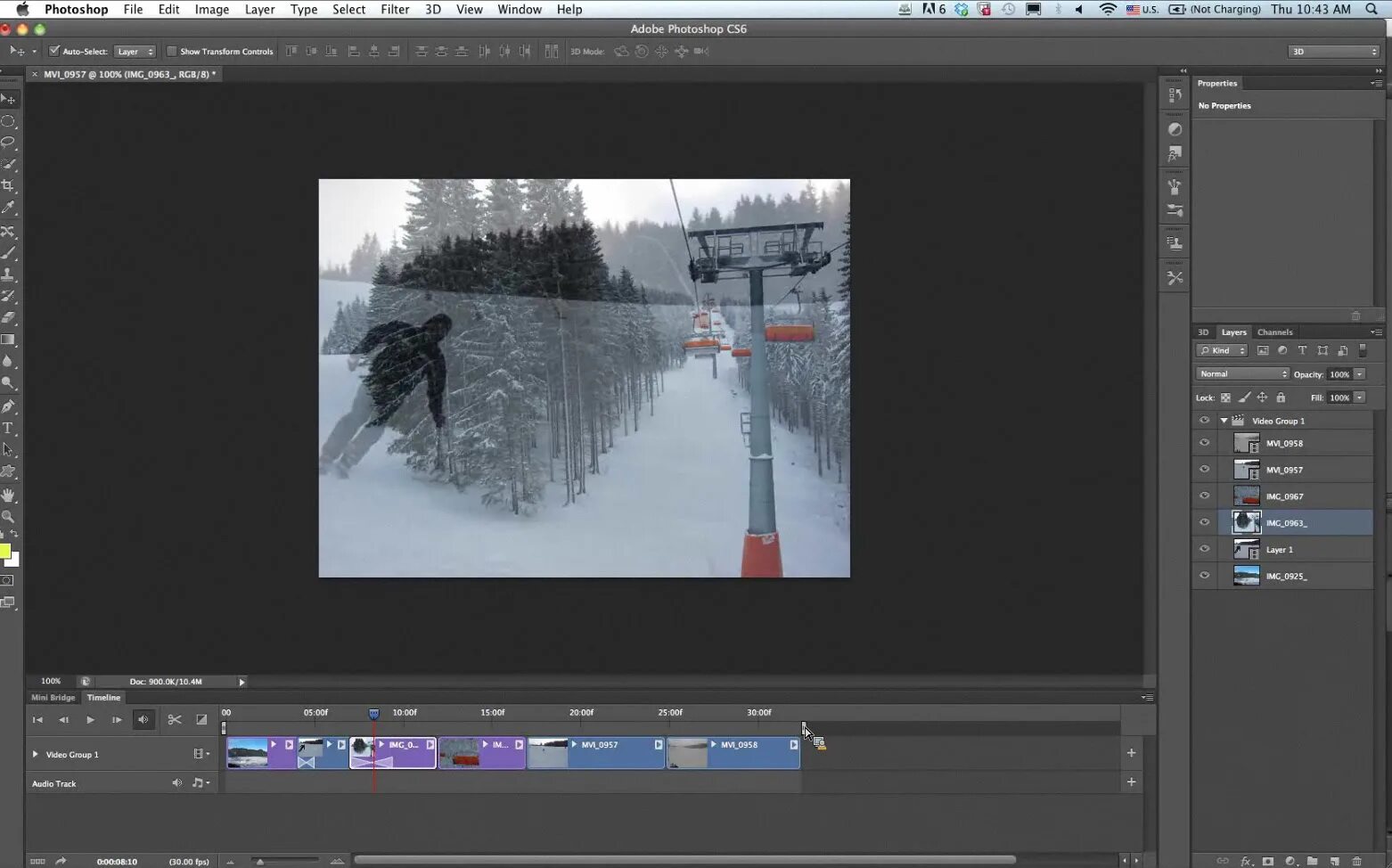
Task: Open the Filter menu
Action: click(395, 9)
